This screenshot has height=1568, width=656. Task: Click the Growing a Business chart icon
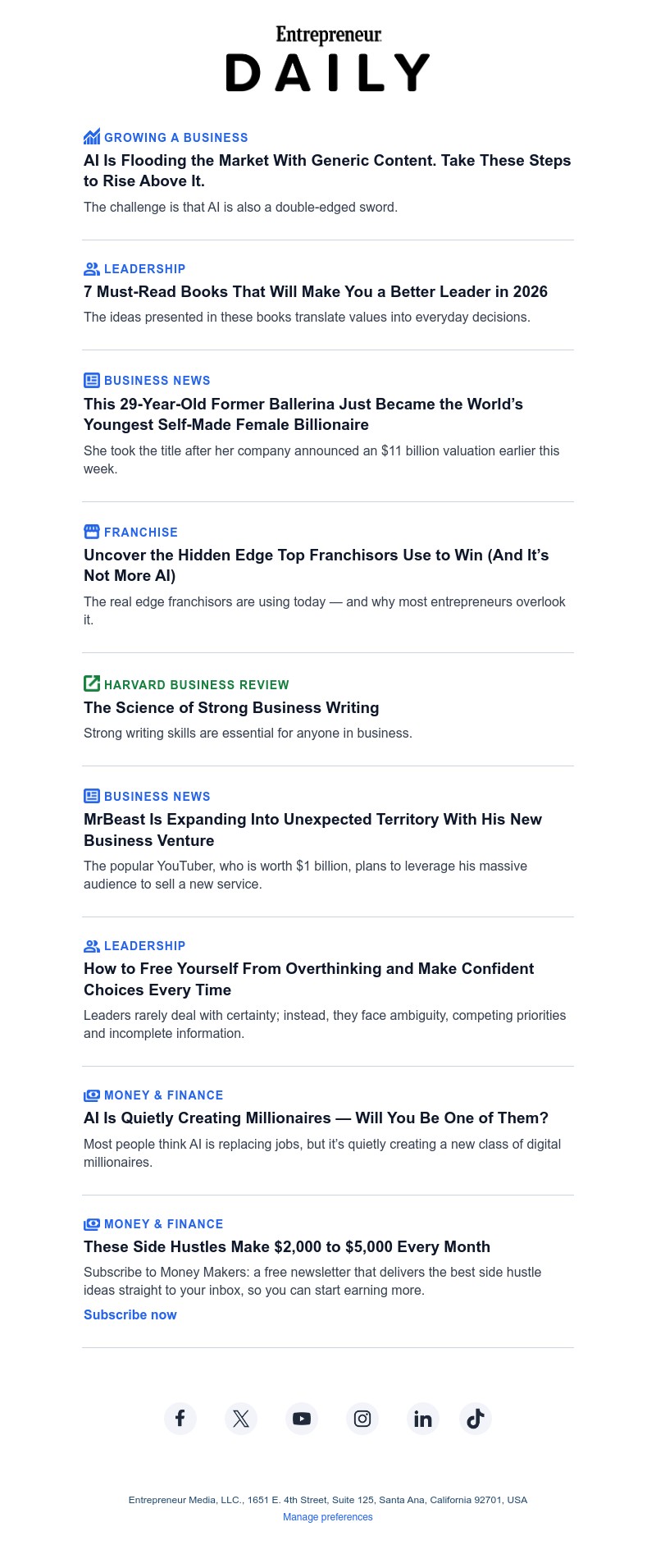(92, 137)
